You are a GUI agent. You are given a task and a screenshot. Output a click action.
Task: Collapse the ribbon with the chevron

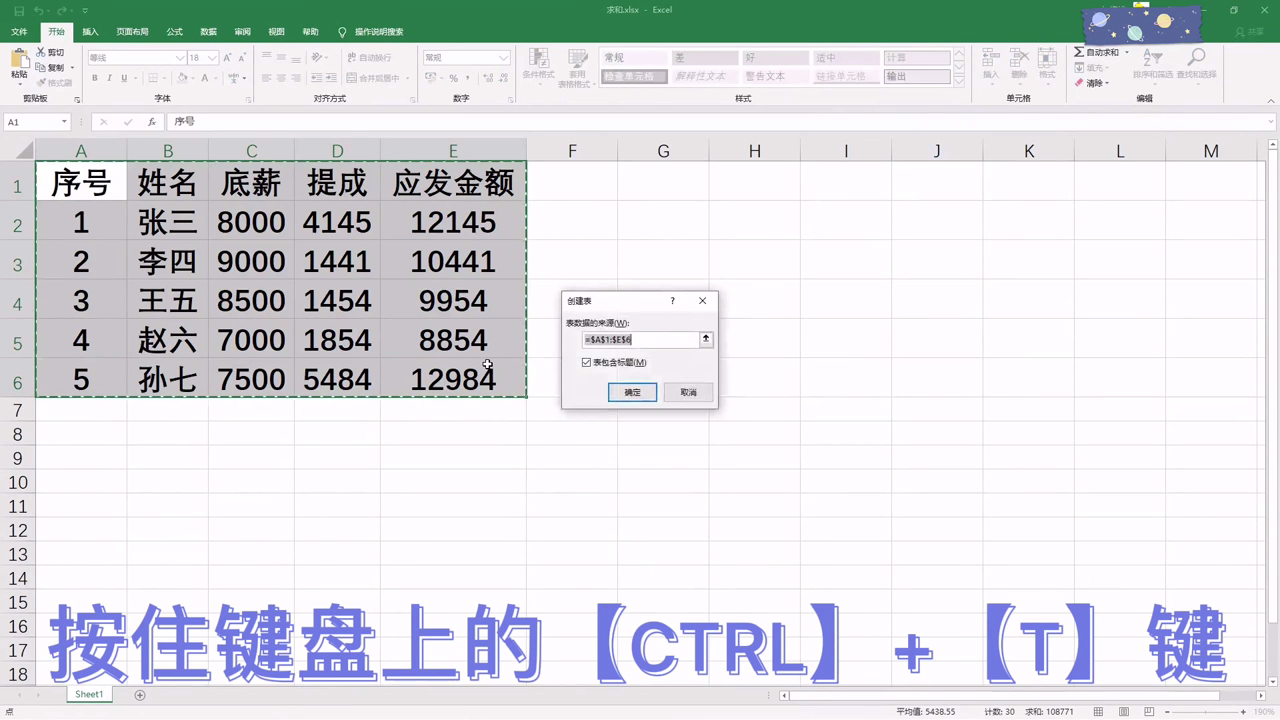(x=1271, y=100)
